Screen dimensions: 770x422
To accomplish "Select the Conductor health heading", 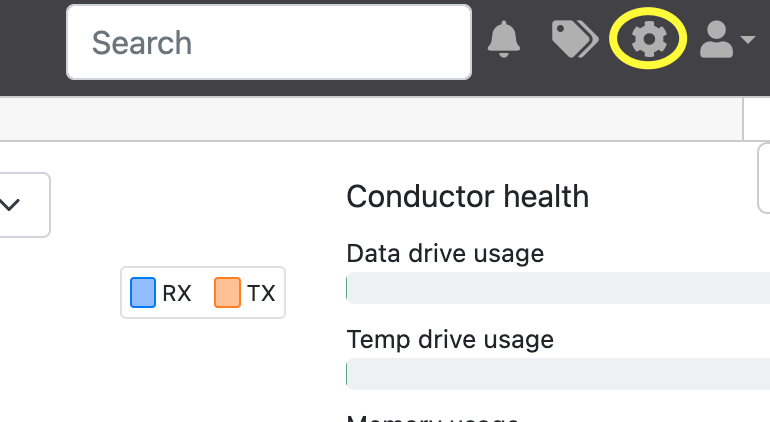I will click(467, 196).
